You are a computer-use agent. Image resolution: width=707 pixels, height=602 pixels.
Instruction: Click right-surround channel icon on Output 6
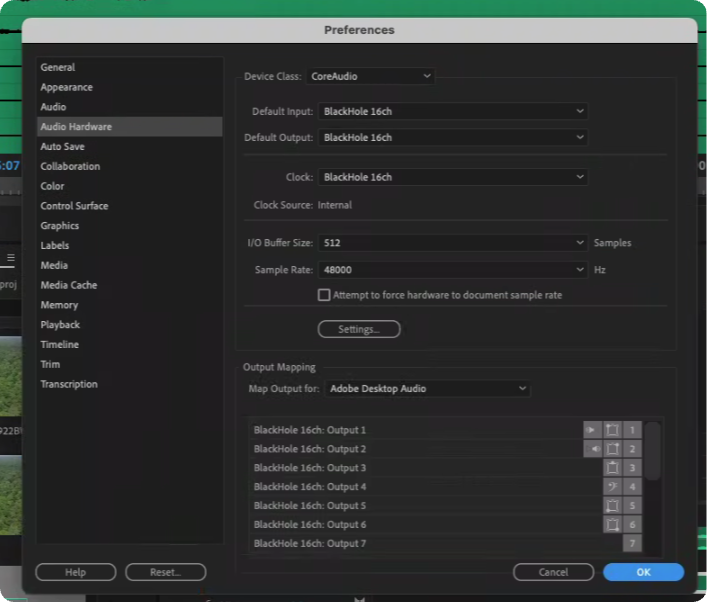pos(612,524)
